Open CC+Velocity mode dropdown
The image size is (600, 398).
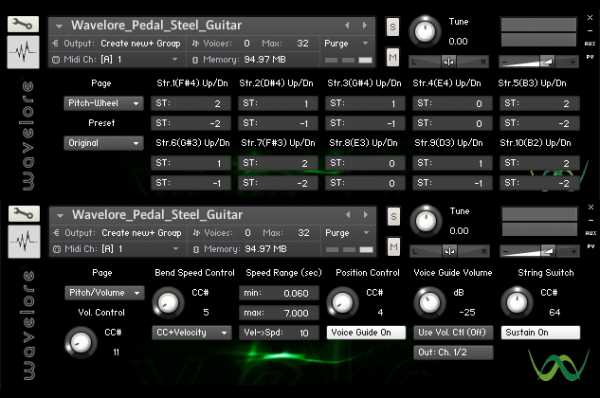pos(192,333)
